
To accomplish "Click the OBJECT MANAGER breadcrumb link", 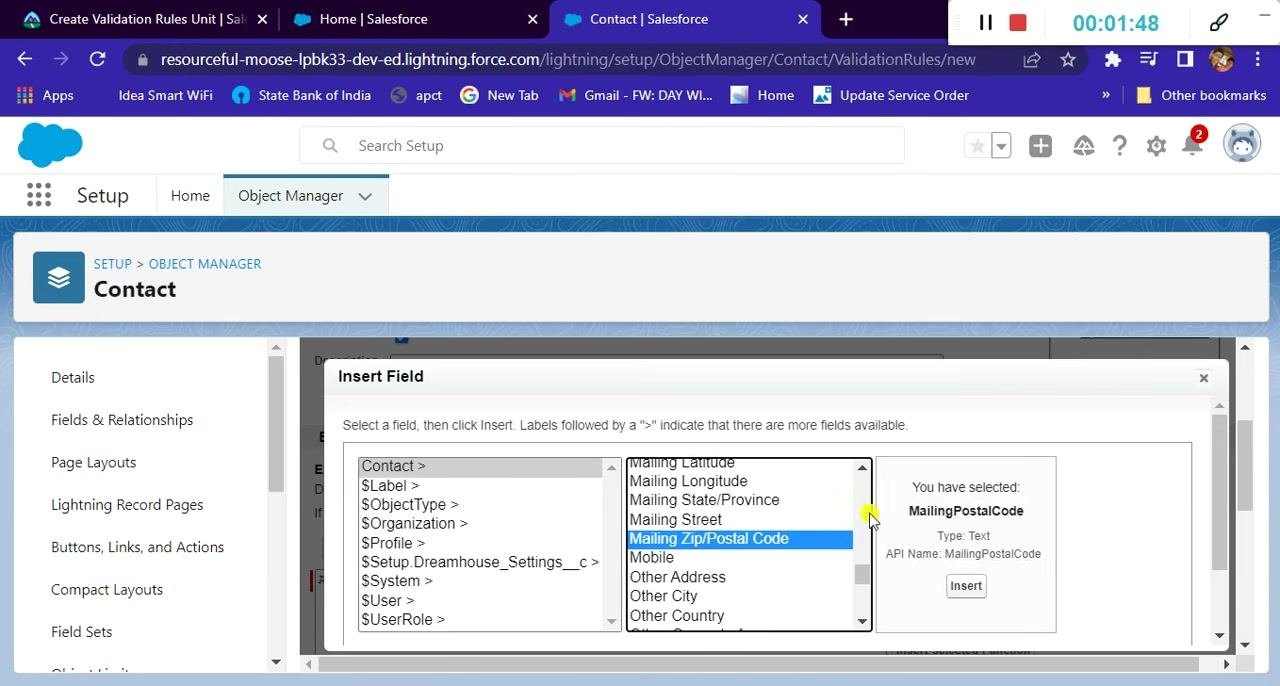I will [x=205, y=264].
